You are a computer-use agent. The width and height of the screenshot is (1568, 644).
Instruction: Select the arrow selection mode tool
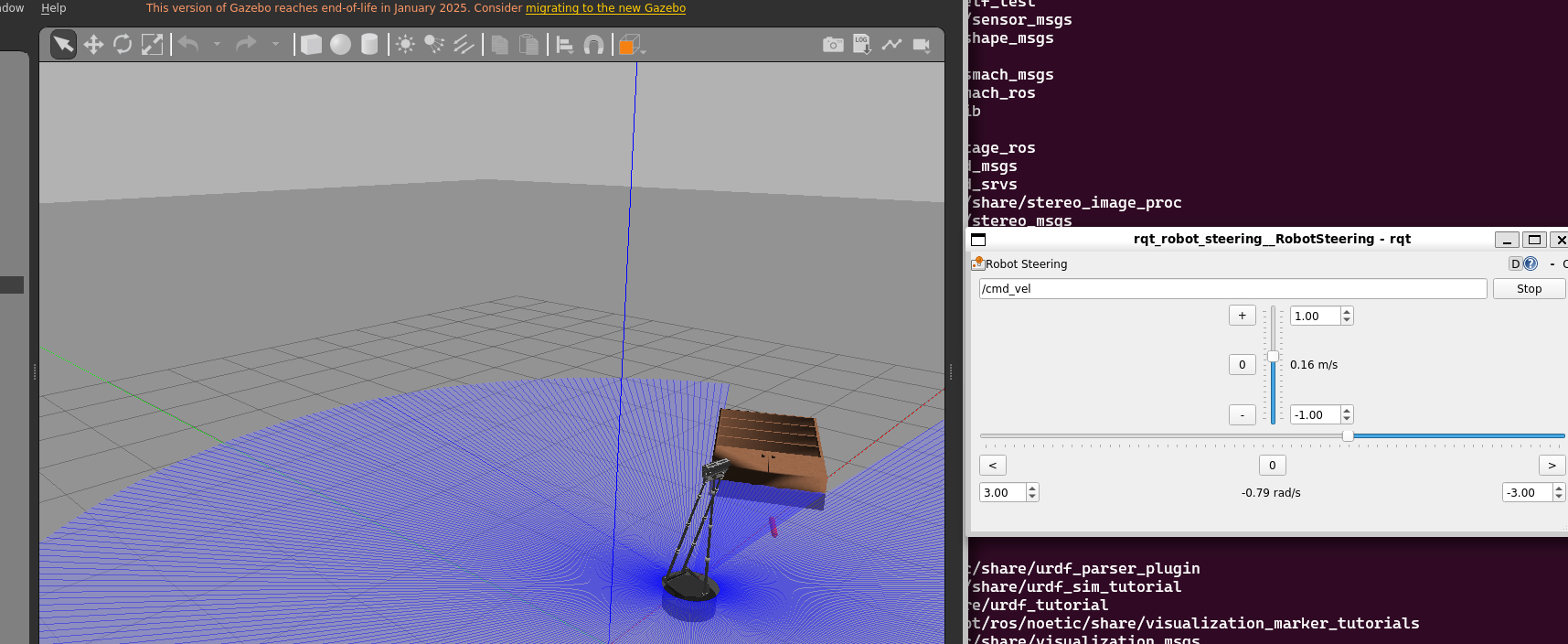pos(63,44)
